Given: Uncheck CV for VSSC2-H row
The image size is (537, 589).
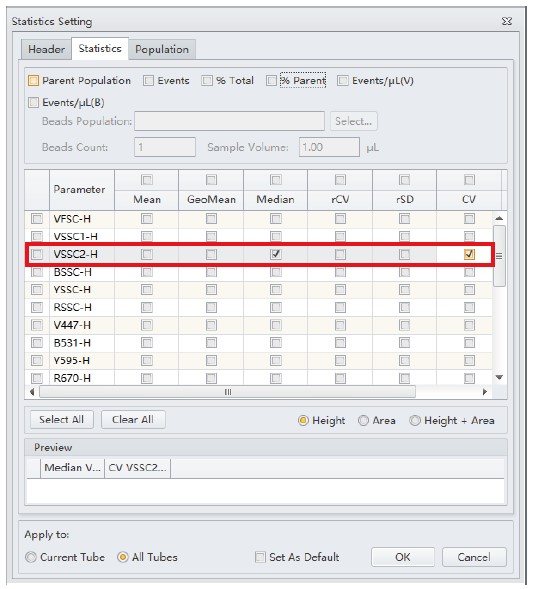Looking at the screenshot, I should tap(469, 254).
